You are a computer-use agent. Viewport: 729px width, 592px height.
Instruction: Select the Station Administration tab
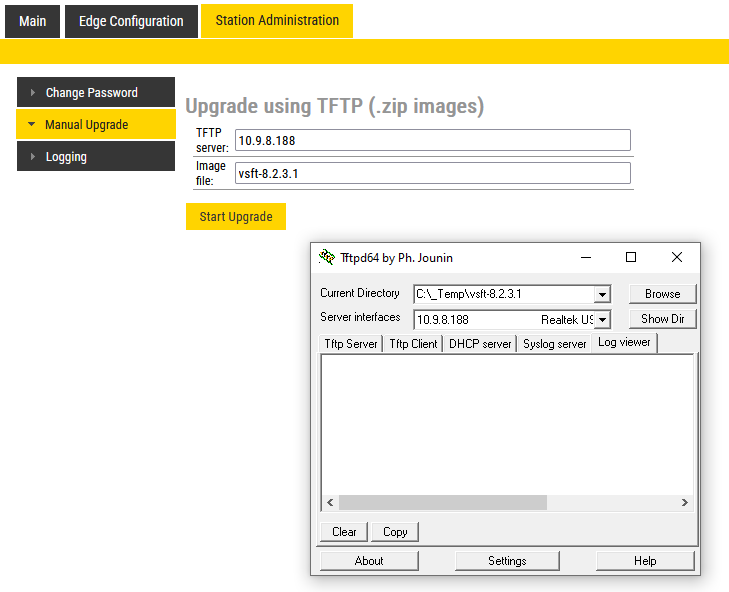(x=277, y=20)
